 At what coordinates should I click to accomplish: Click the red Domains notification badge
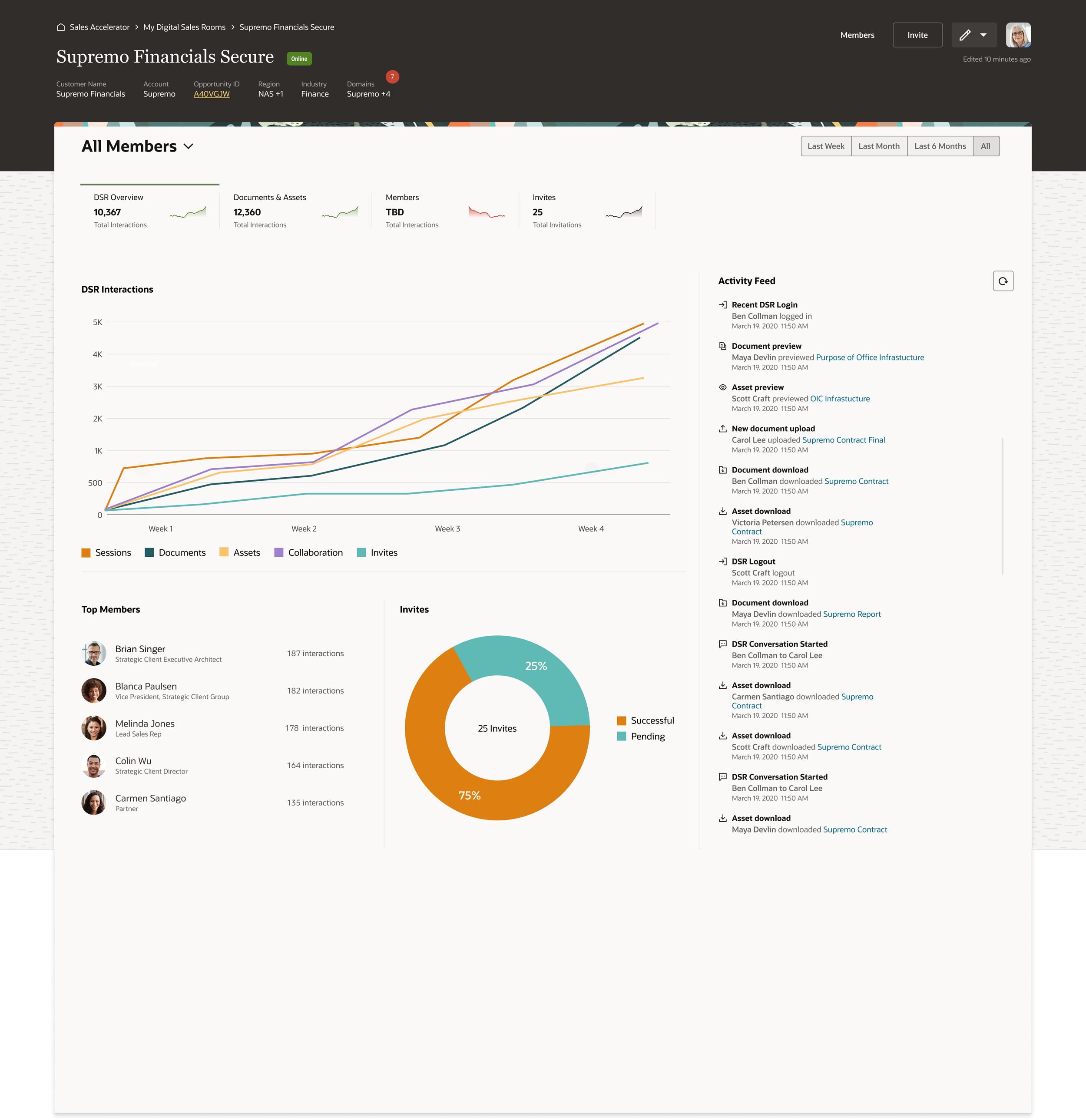392,76
